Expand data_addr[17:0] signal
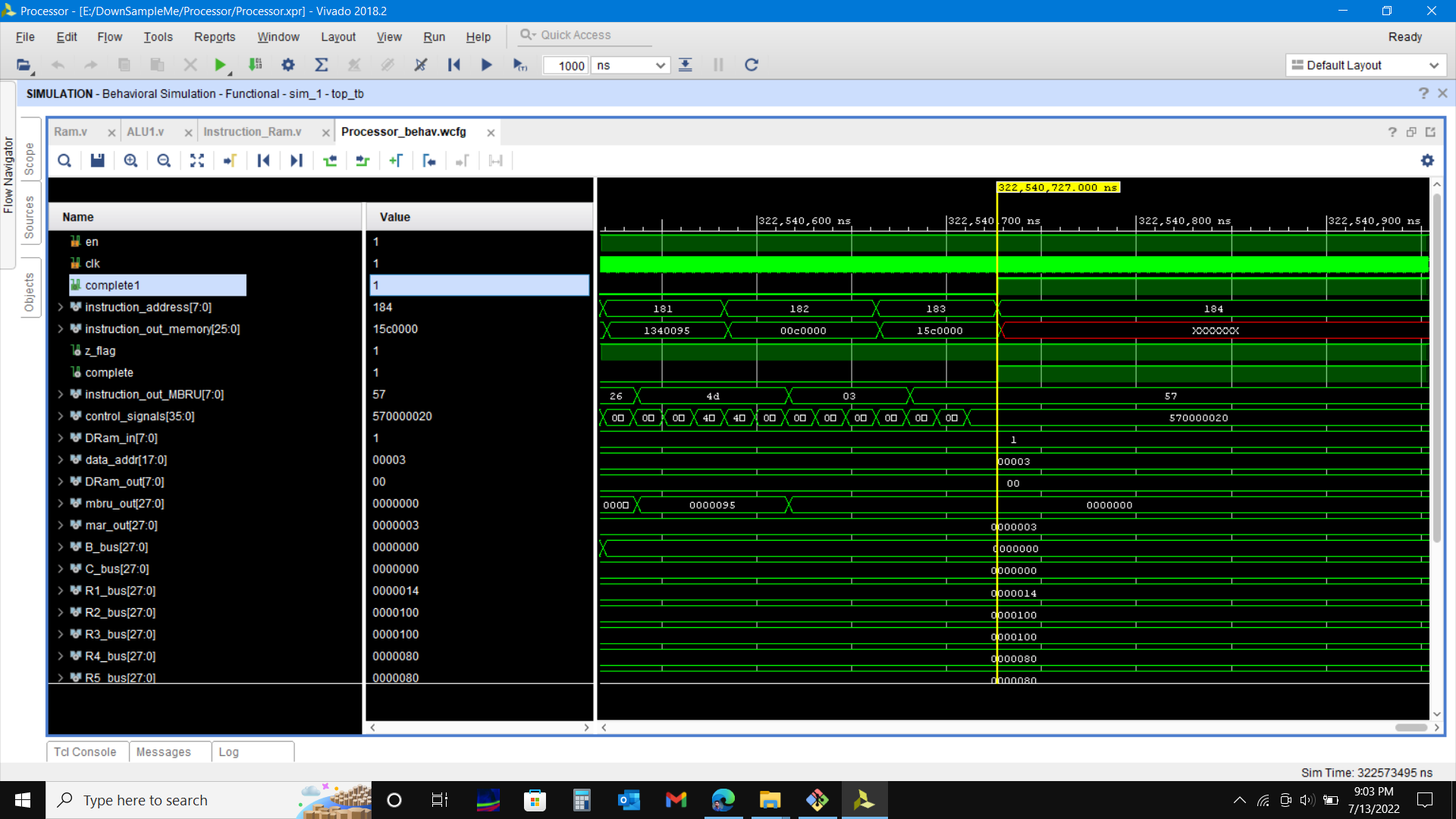 click(x=61, y=460)
